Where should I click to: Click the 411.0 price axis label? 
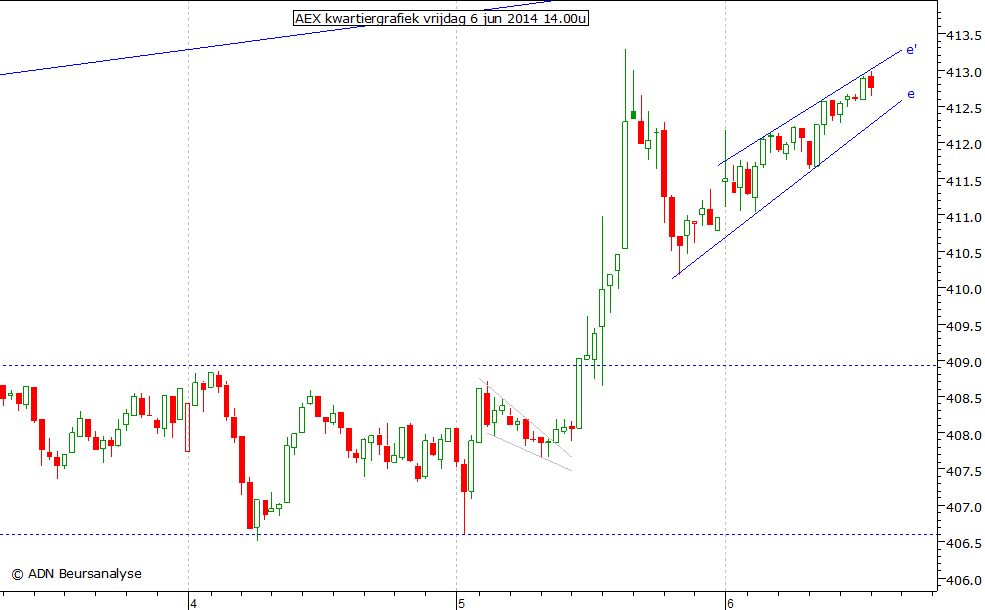(x=964, y=217)
